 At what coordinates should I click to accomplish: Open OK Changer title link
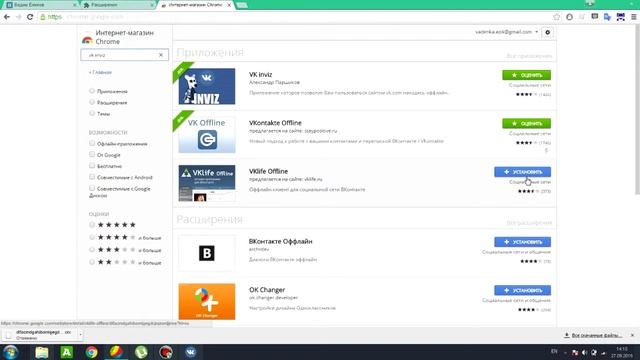[267, 289]
